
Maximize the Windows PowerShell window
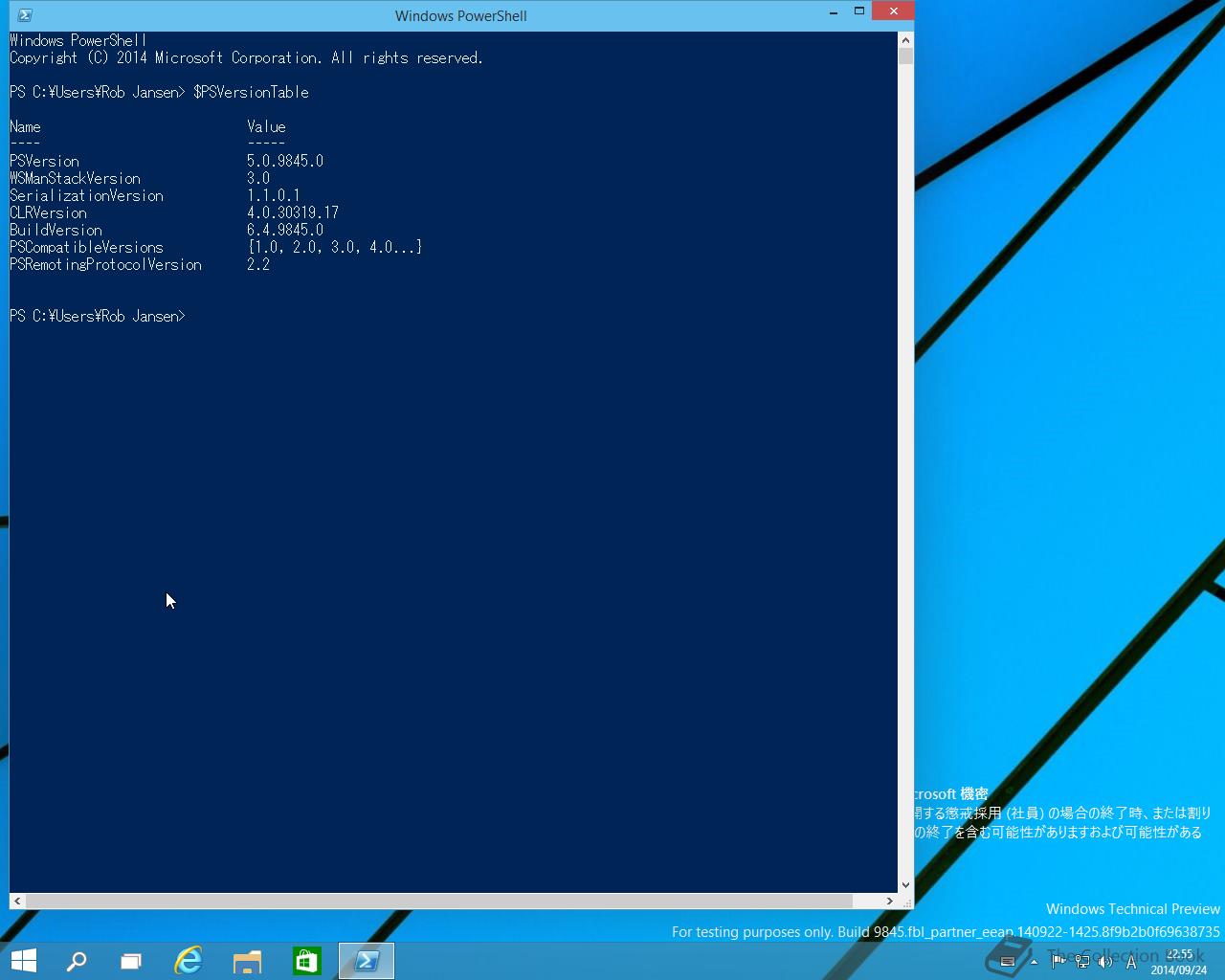tap(859, 11)
